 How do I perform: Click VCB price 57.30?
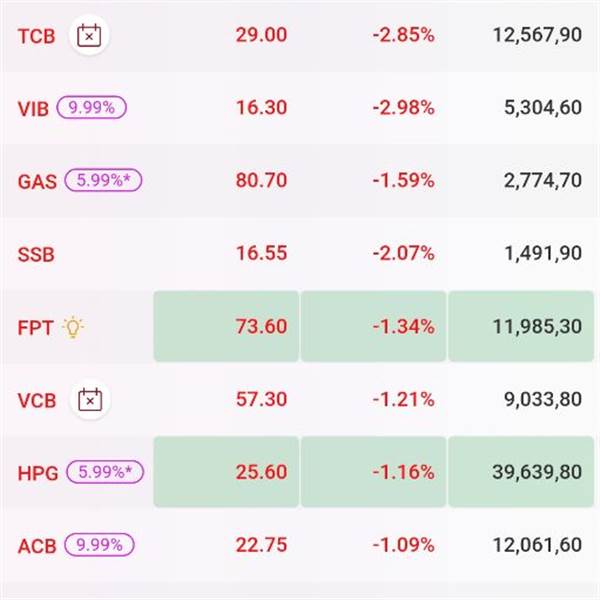(261, 399)
